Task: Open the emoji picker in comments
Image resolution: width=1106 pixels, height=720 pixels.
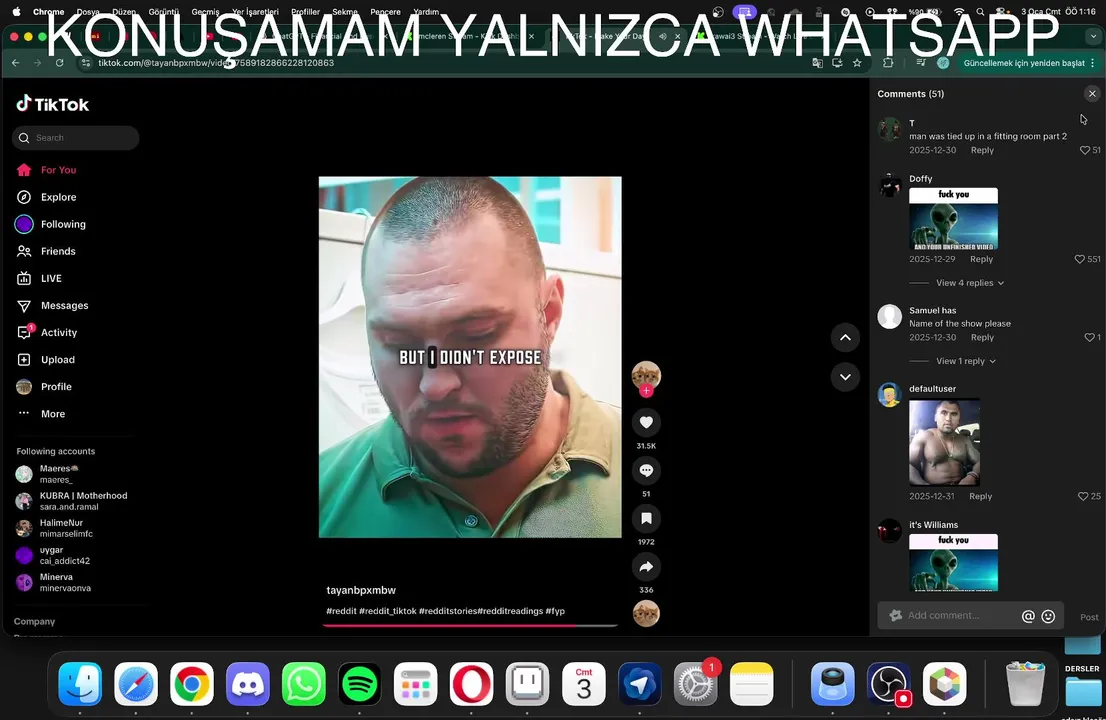Action: (1048, 616)
